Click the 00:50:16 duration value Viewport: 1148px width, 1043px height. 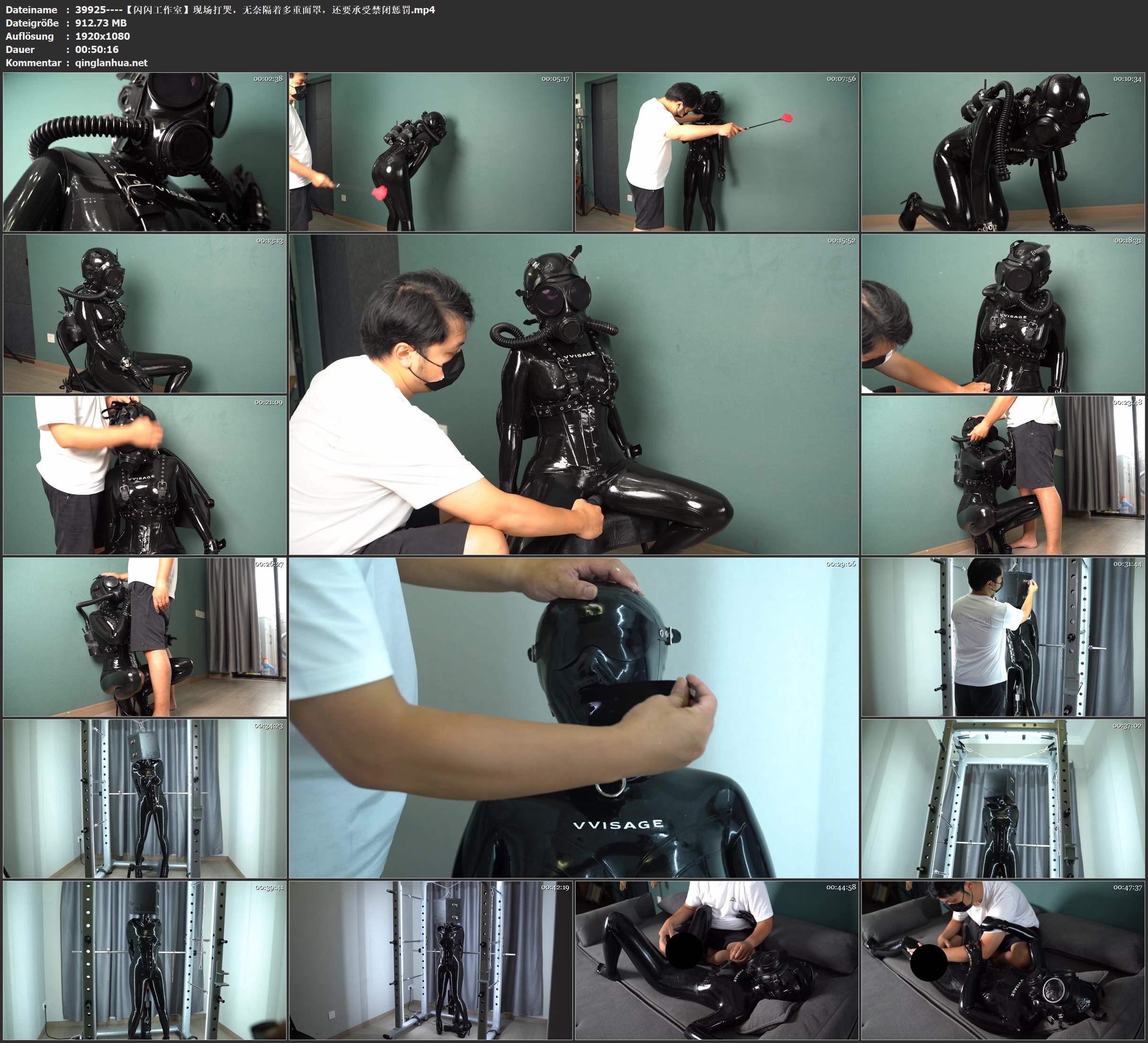97,50
